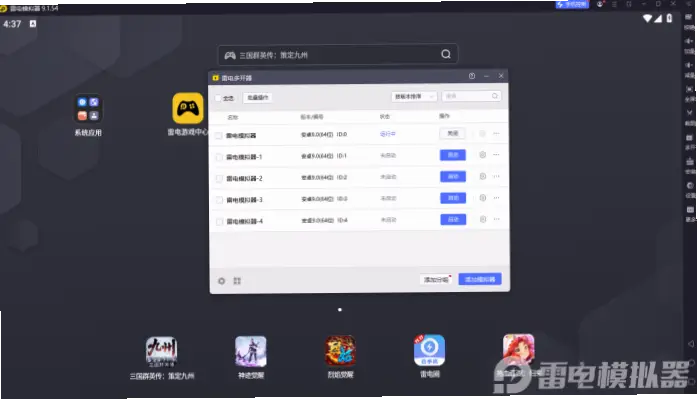The image size is (697, 400).
Task: Open more-options menu for 雷电模拟器-4
Action: [x=497, y=219]
